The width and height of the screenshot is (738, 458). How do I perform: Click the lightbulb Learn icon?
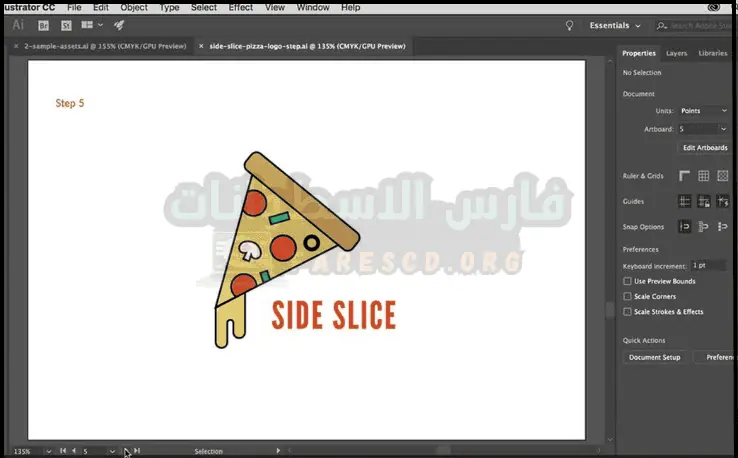pos(570,25)
